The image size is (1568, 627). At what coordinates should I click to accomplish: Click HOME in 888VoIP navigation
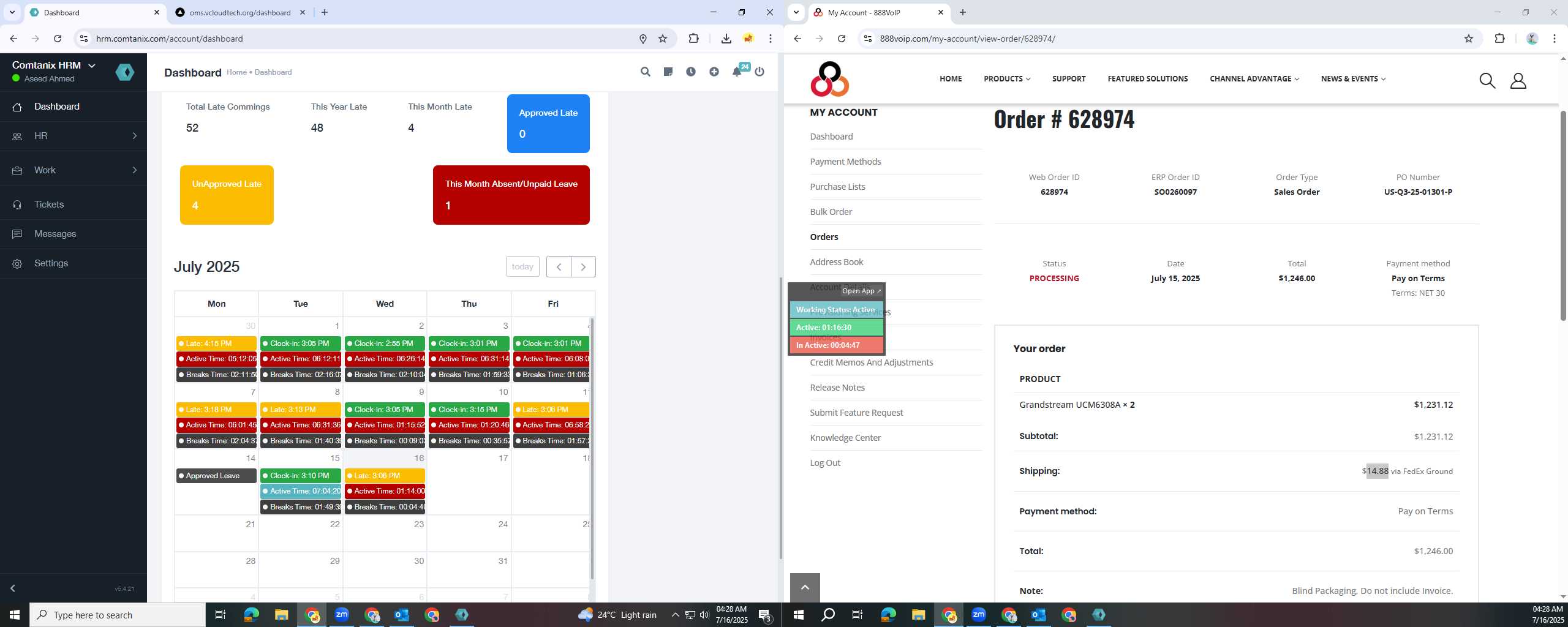click(x=951, y=79)
